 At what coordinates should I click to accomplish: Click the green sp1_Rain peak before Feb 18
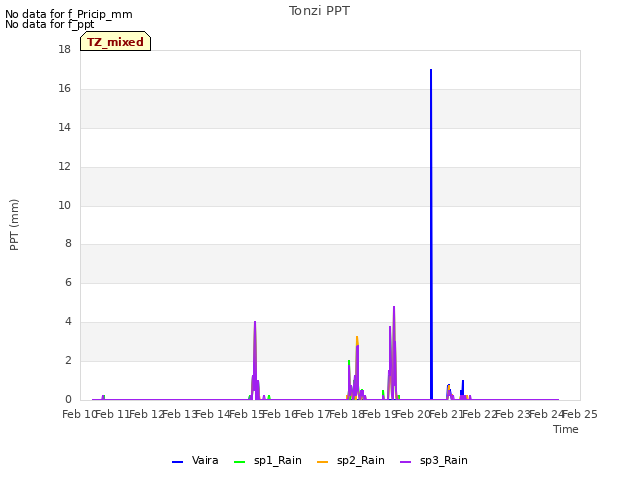tap(349, 362)
